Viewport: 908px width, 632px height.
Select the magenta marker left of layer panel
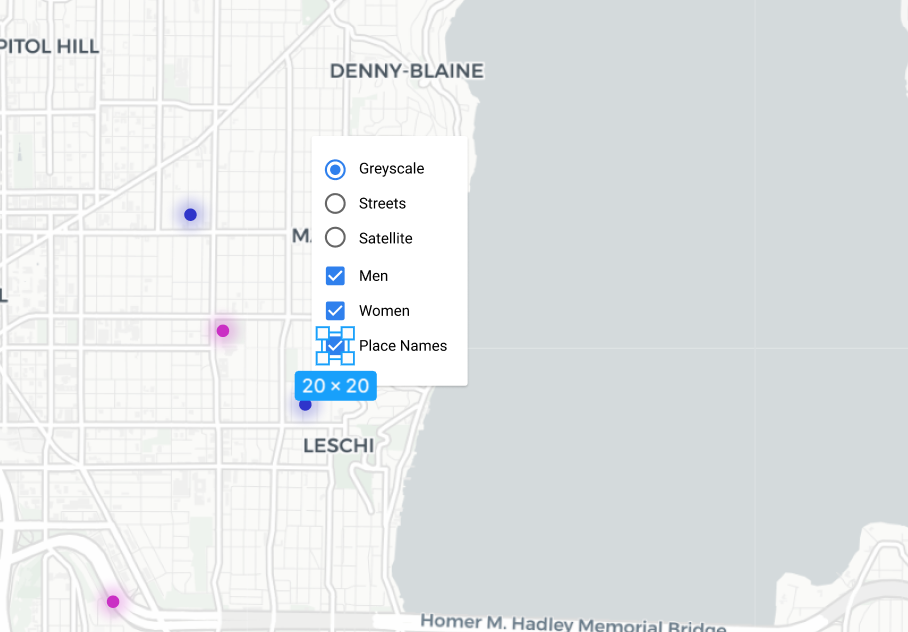[223, 331]
